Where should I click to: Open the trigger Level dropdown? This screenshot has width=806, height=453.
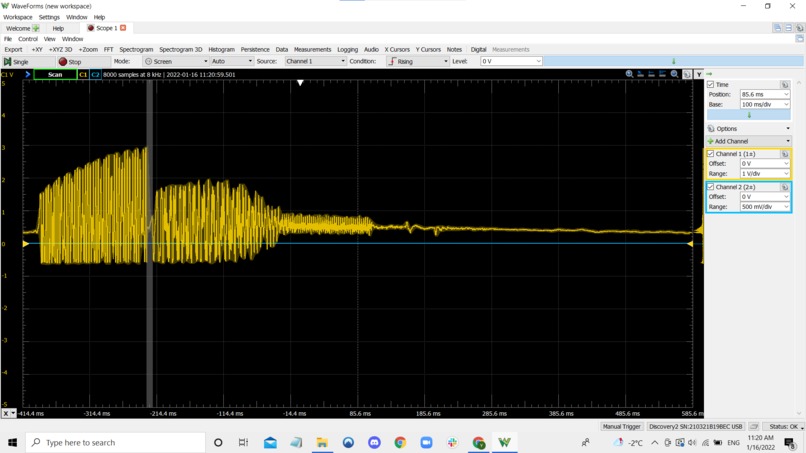[511, 61]
